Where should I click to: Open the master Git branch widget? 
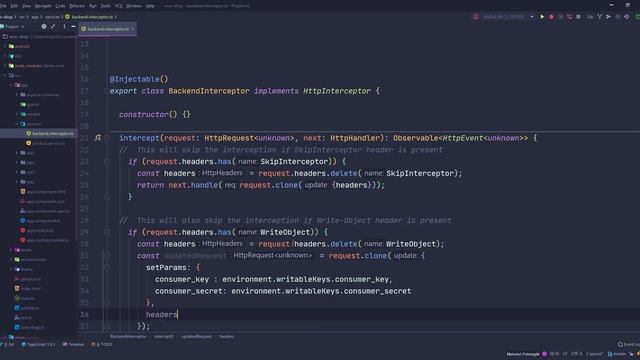(617, 354)
